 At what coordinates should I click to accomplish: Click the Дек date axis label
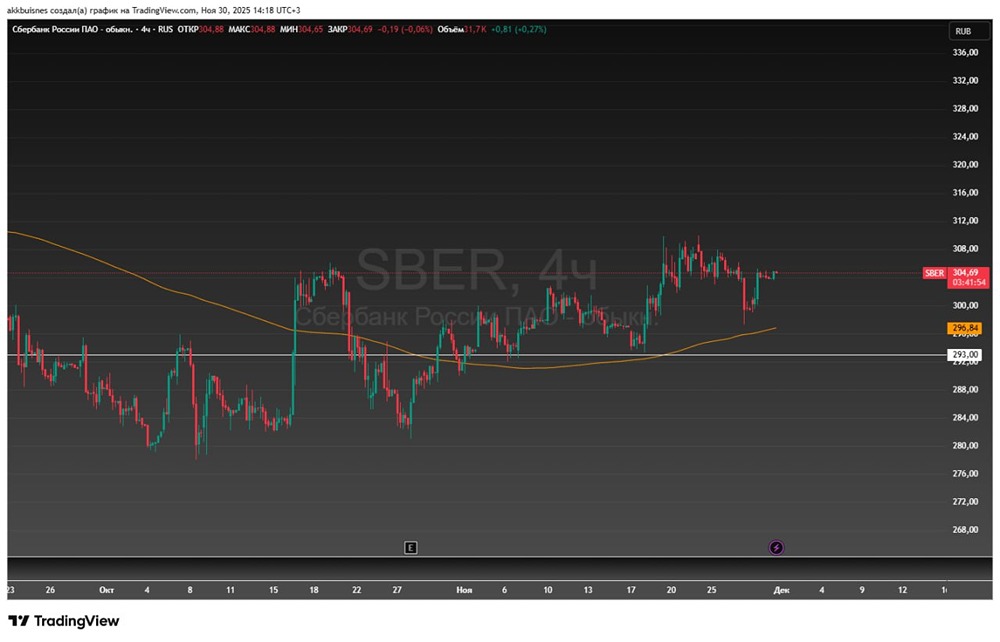781,590
